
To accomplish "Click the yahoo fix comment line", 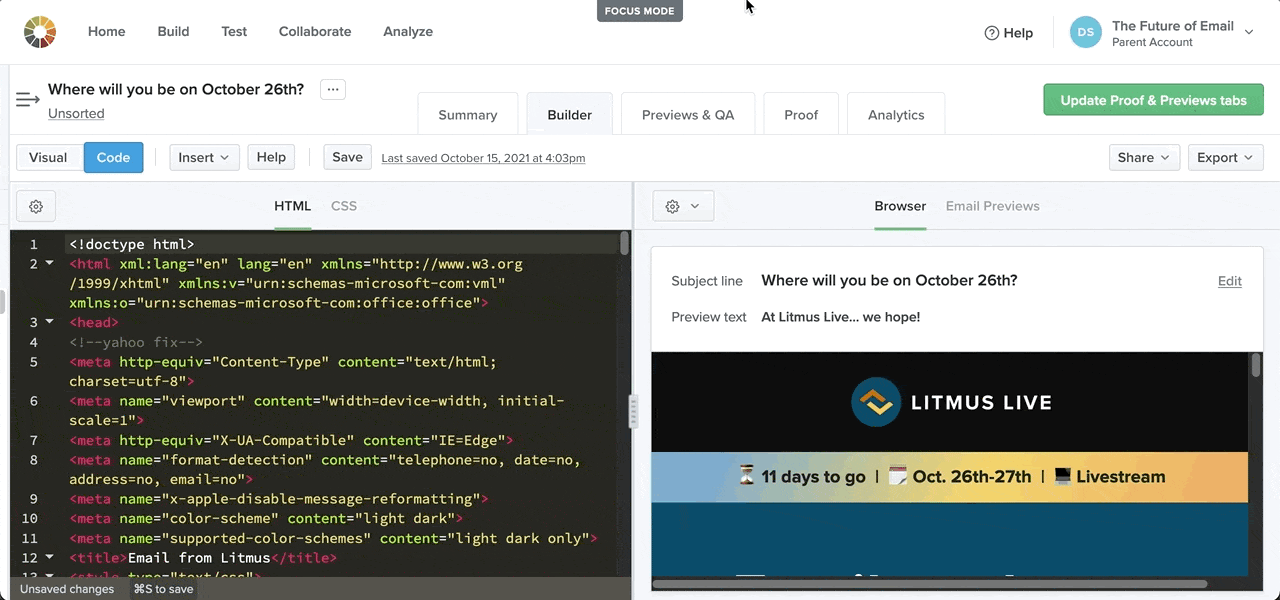I will point(136,342).
